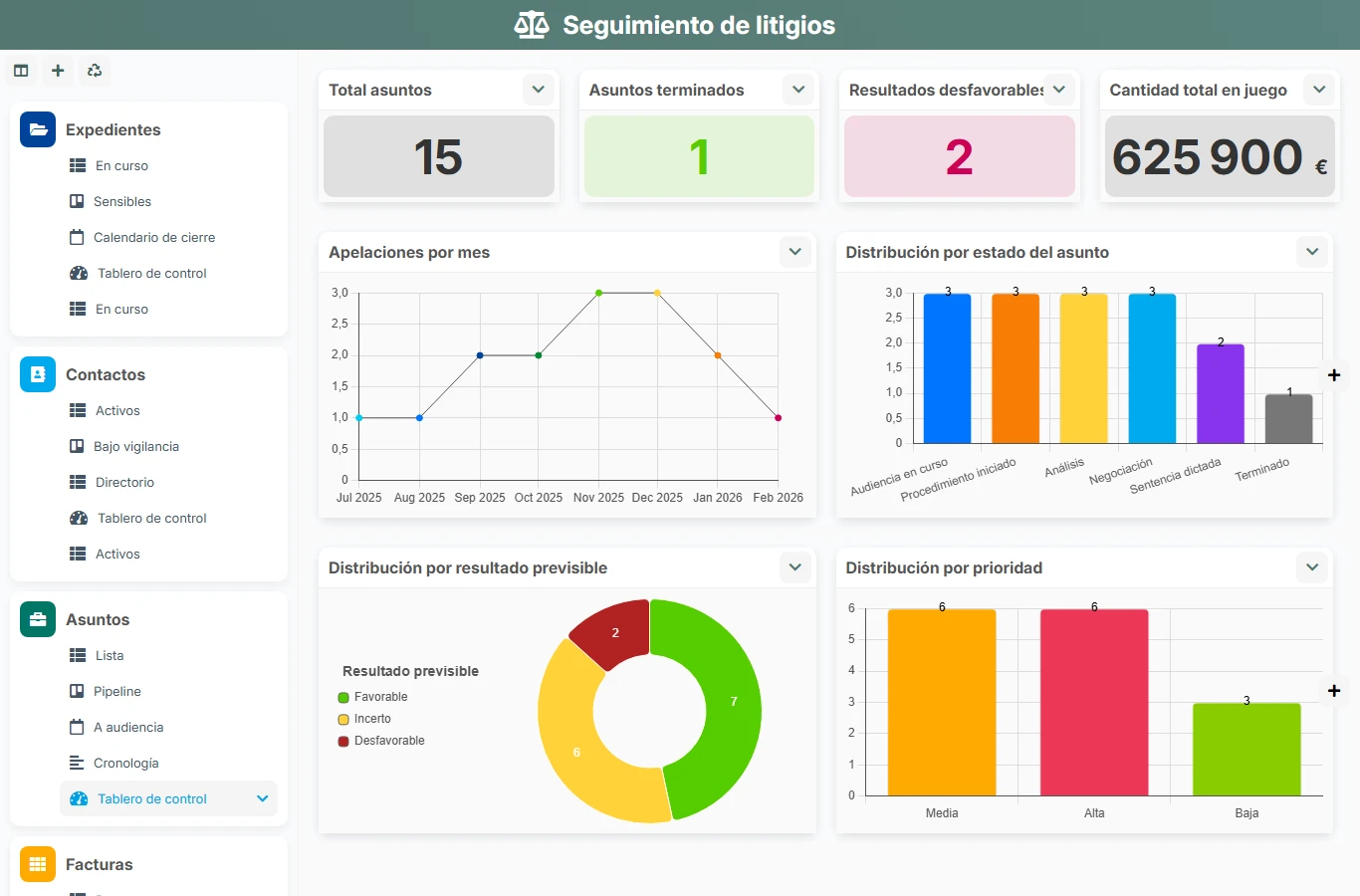The height and width of the screenshot is (896, 1360).
Task: Select the Contactos section heading
Action: [106, 374]
